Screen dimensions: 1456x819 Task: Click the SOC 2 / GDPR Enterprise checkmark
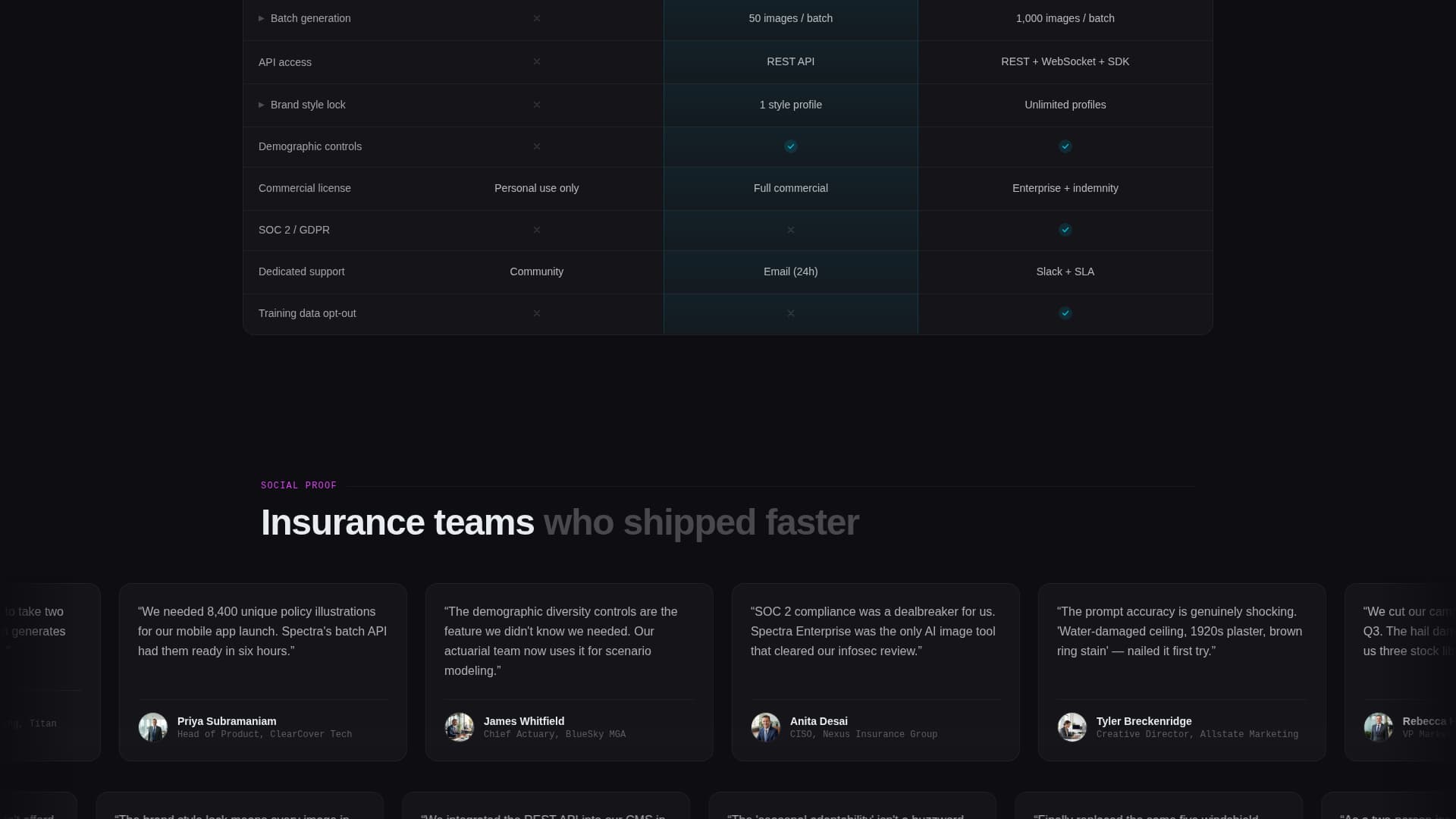point(1065,230)
